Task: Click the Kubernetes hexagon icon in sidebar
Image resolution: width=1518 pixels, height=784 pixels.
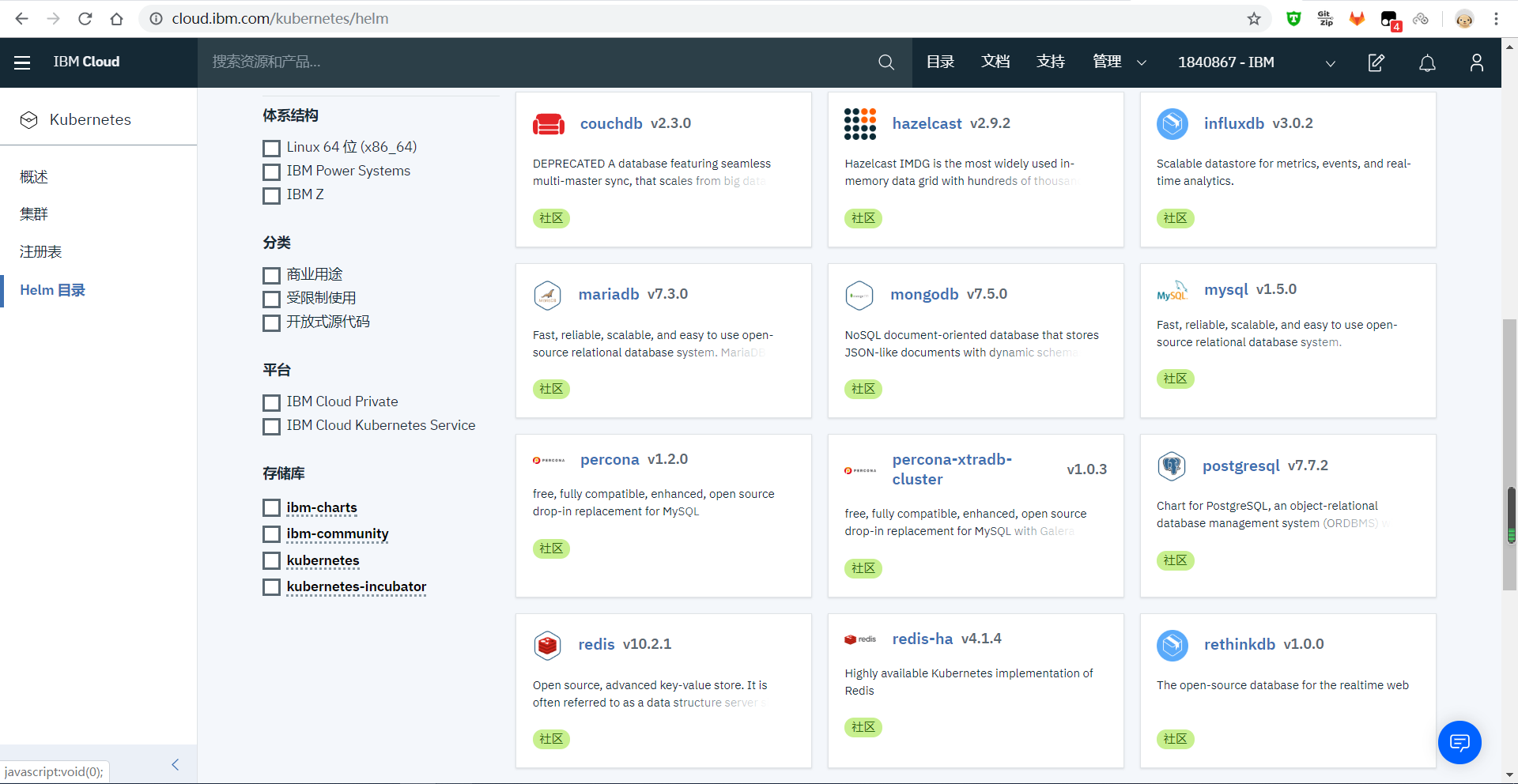Action: click(29, 120)
